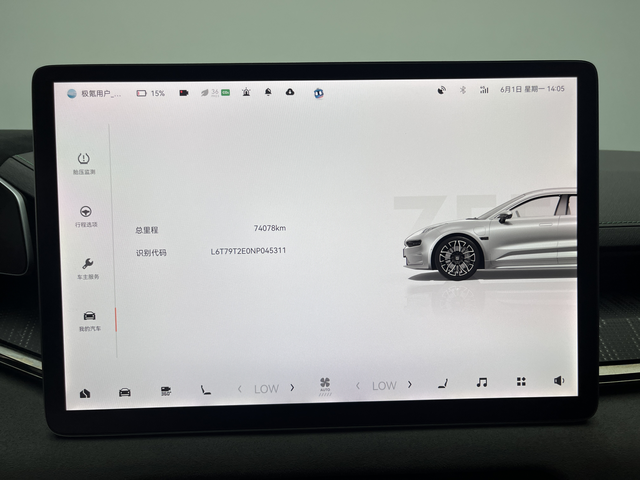The height and width of the screenshot is (480, 640).
Task: Open trip options (行程选项) in sidebar
Action: coord(86,216)
